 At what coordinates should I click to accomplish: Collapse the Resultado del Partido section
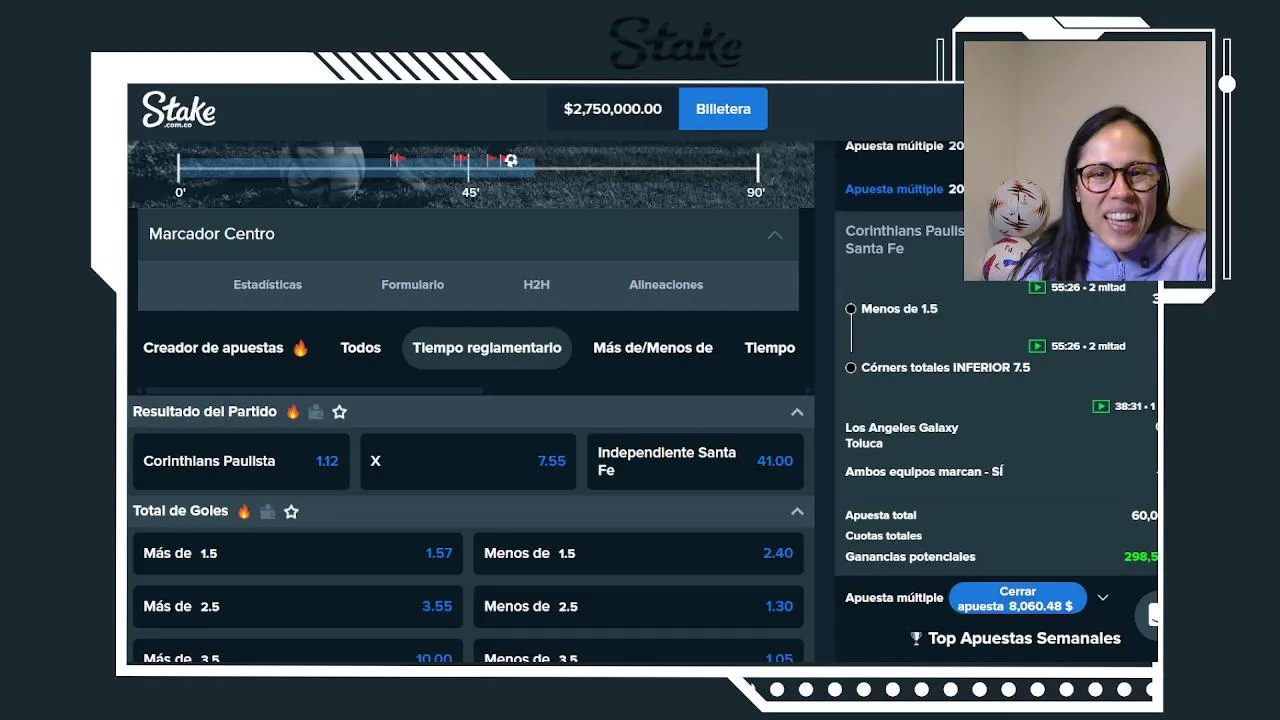797,412
